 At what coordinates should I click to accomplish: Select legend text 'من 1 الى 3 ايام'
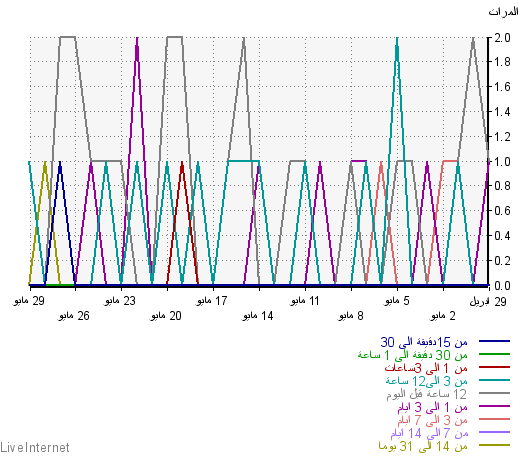click(x=432, y=407)
